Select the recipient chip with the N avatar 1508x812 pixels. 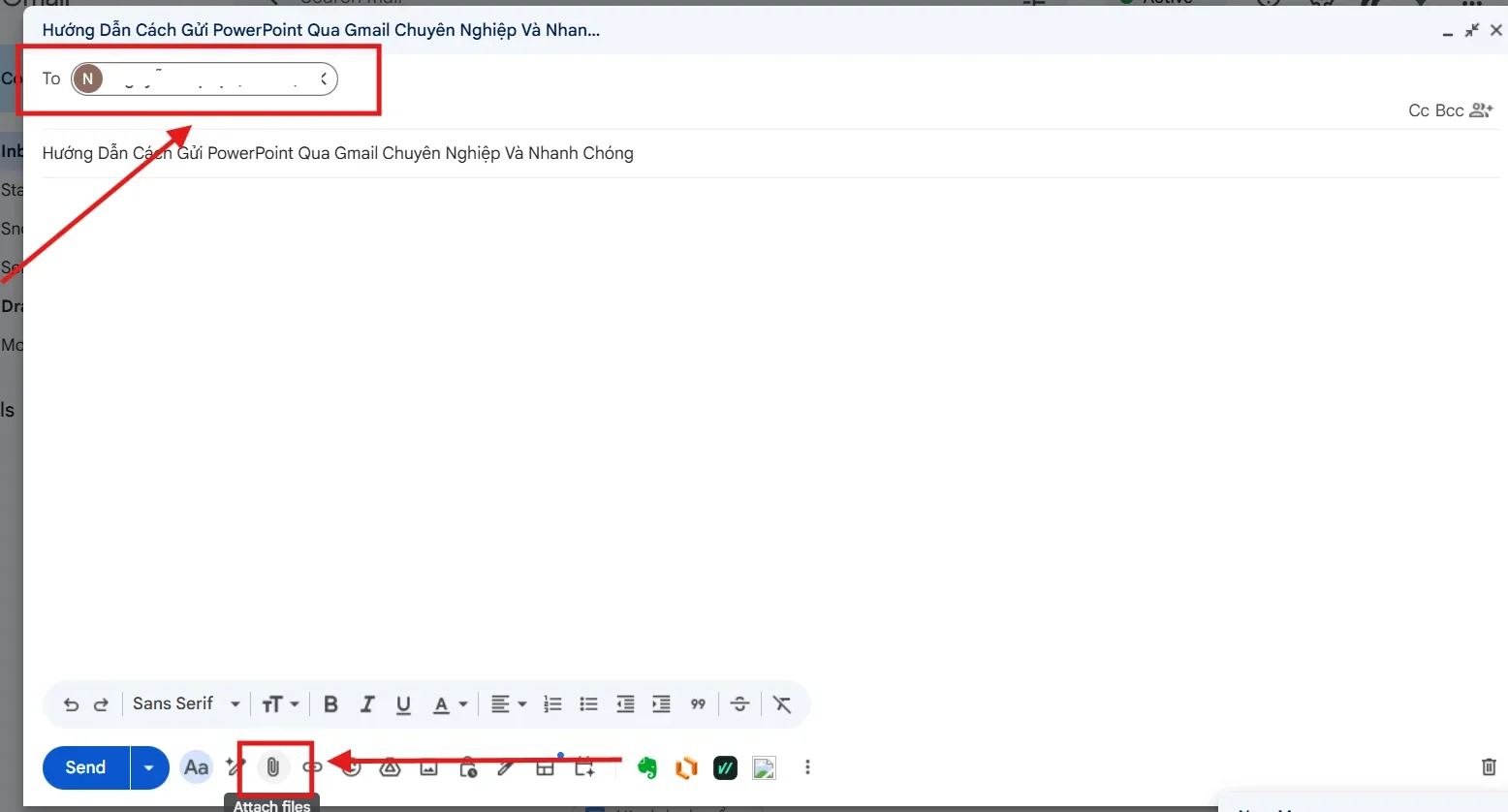[204, 78]
